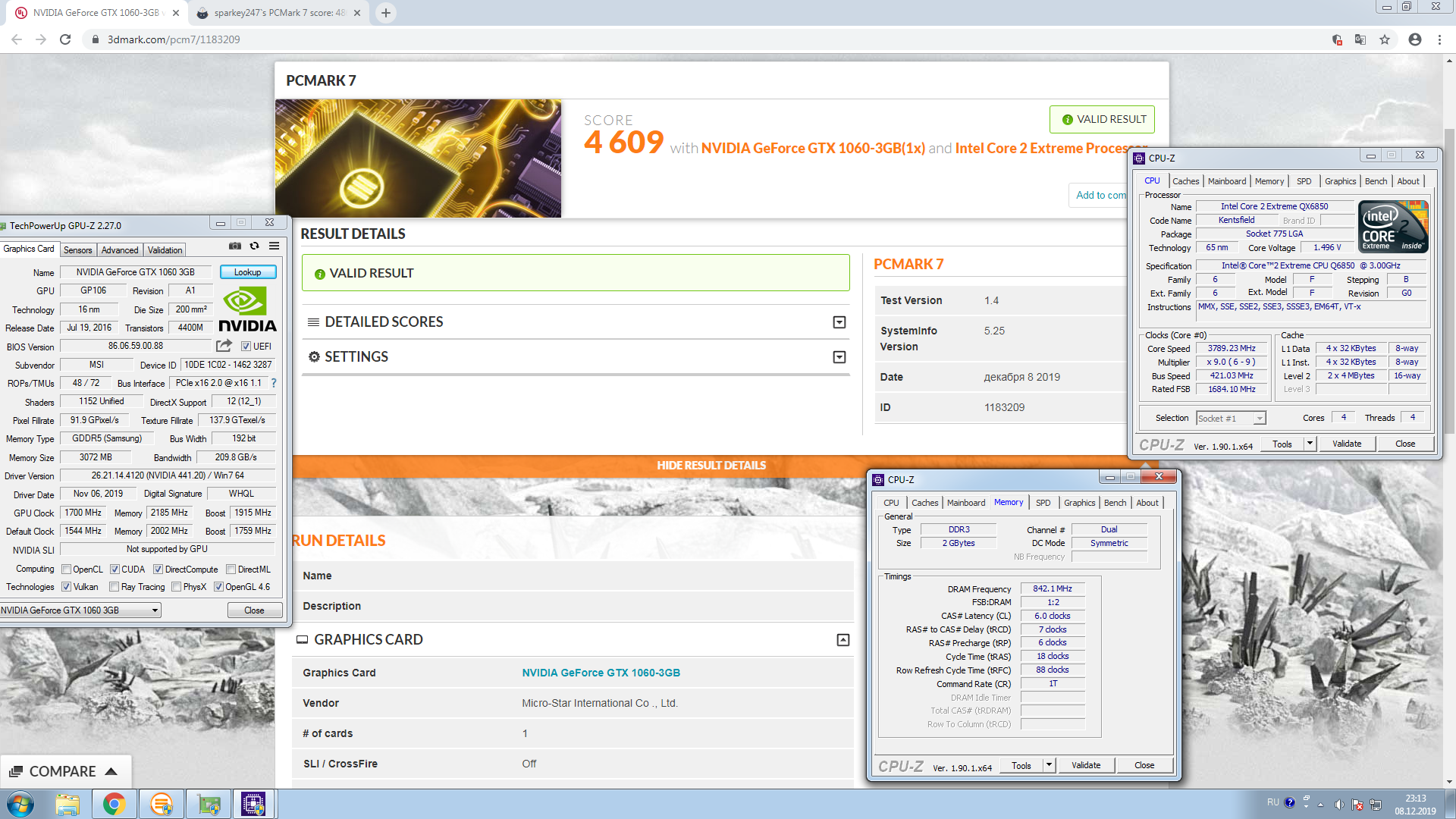Open the Caches tab in upper CPU-Z window
This screenshot has width=1456, height=819.
pos(1185,181)
